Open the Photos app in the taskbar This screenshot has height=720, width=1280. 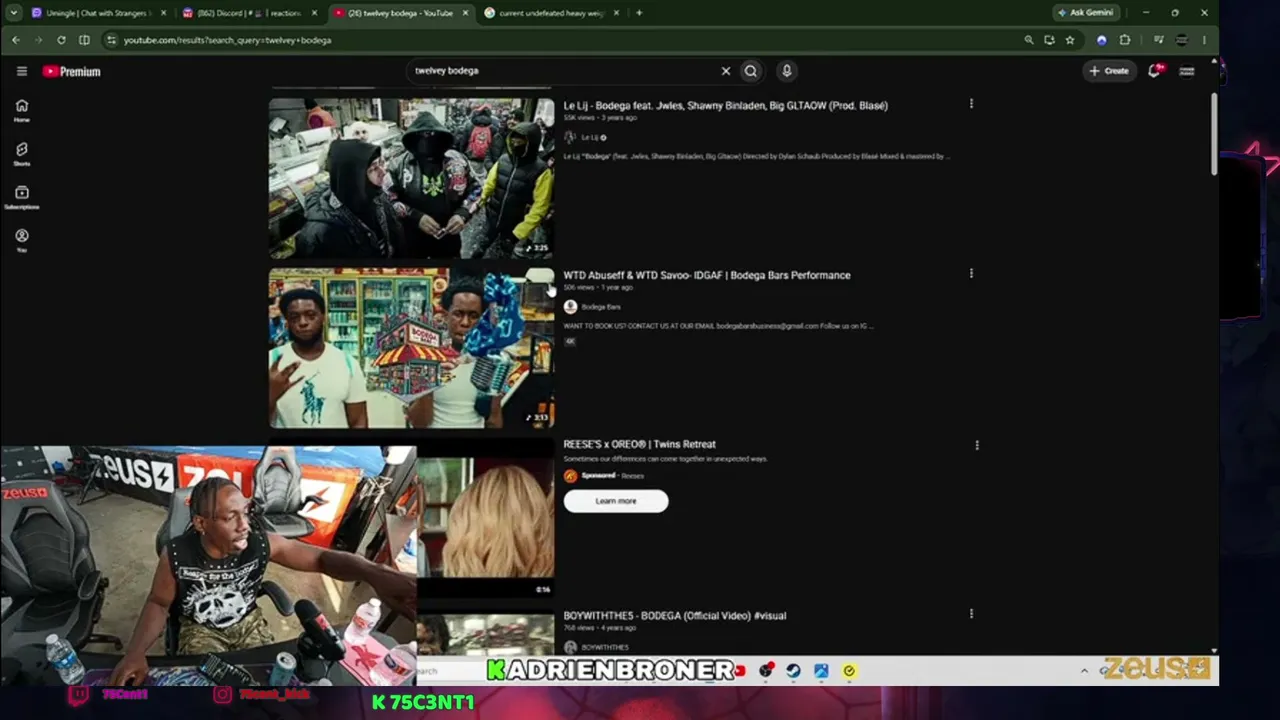(x=821, y=671)
